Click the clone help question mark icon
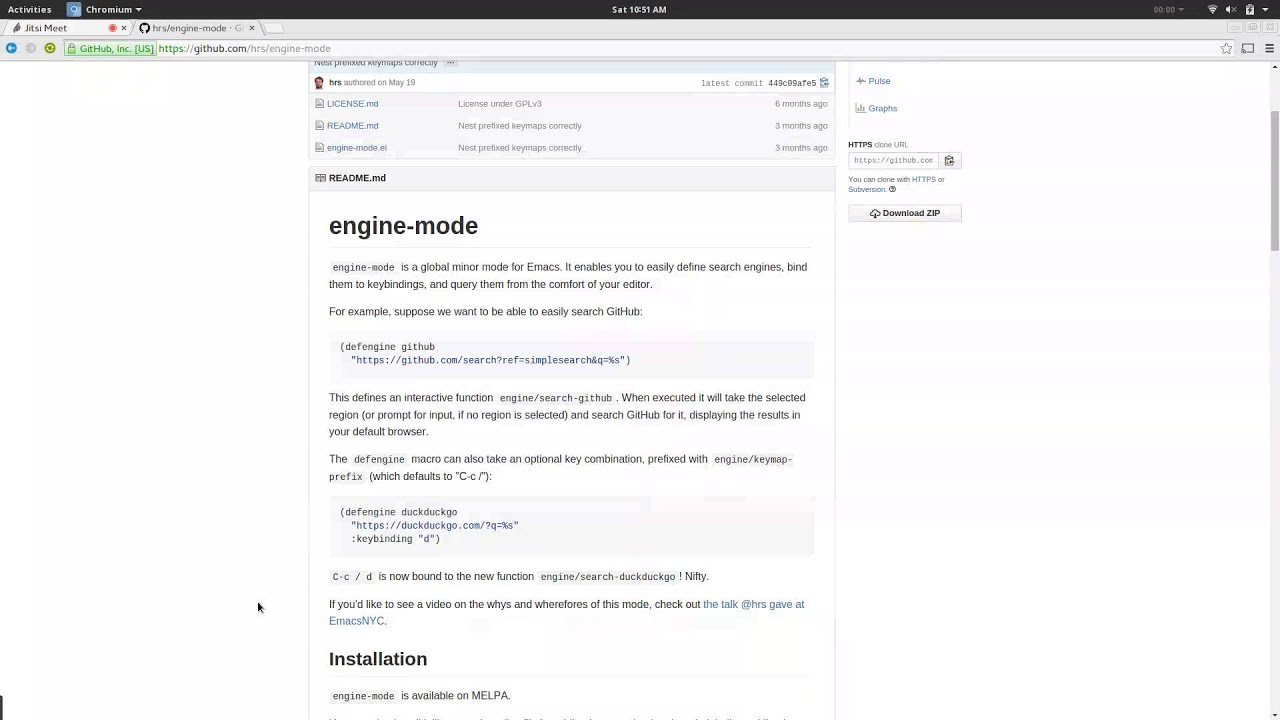Image resolution: width=1280 pixels, height=720 pixels. (x=892, y=189)
